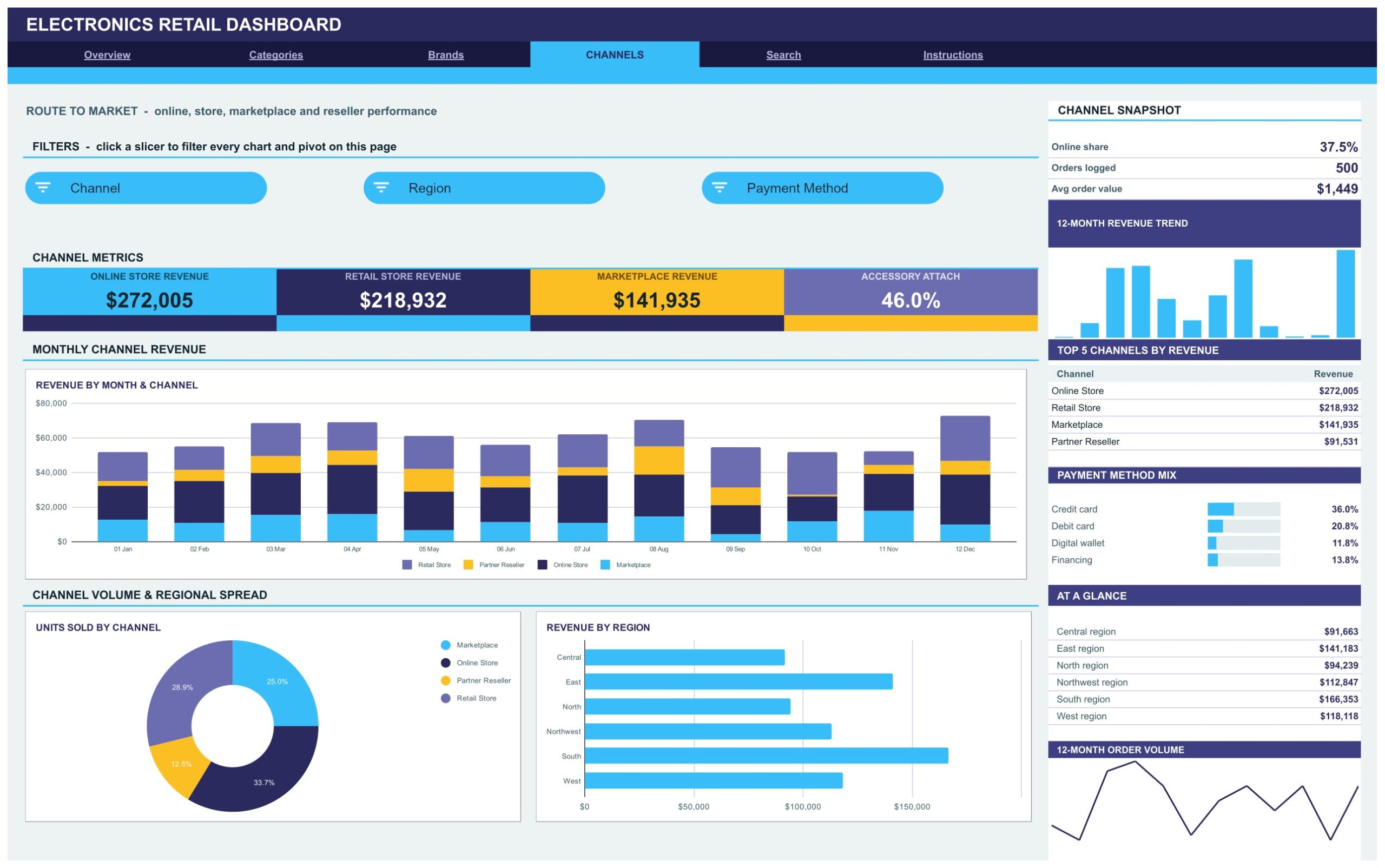The height and width of the screenshot is (868, 1385).
Task: Click the Central region $91,663 row
Action: click(x=1204, y=632)
